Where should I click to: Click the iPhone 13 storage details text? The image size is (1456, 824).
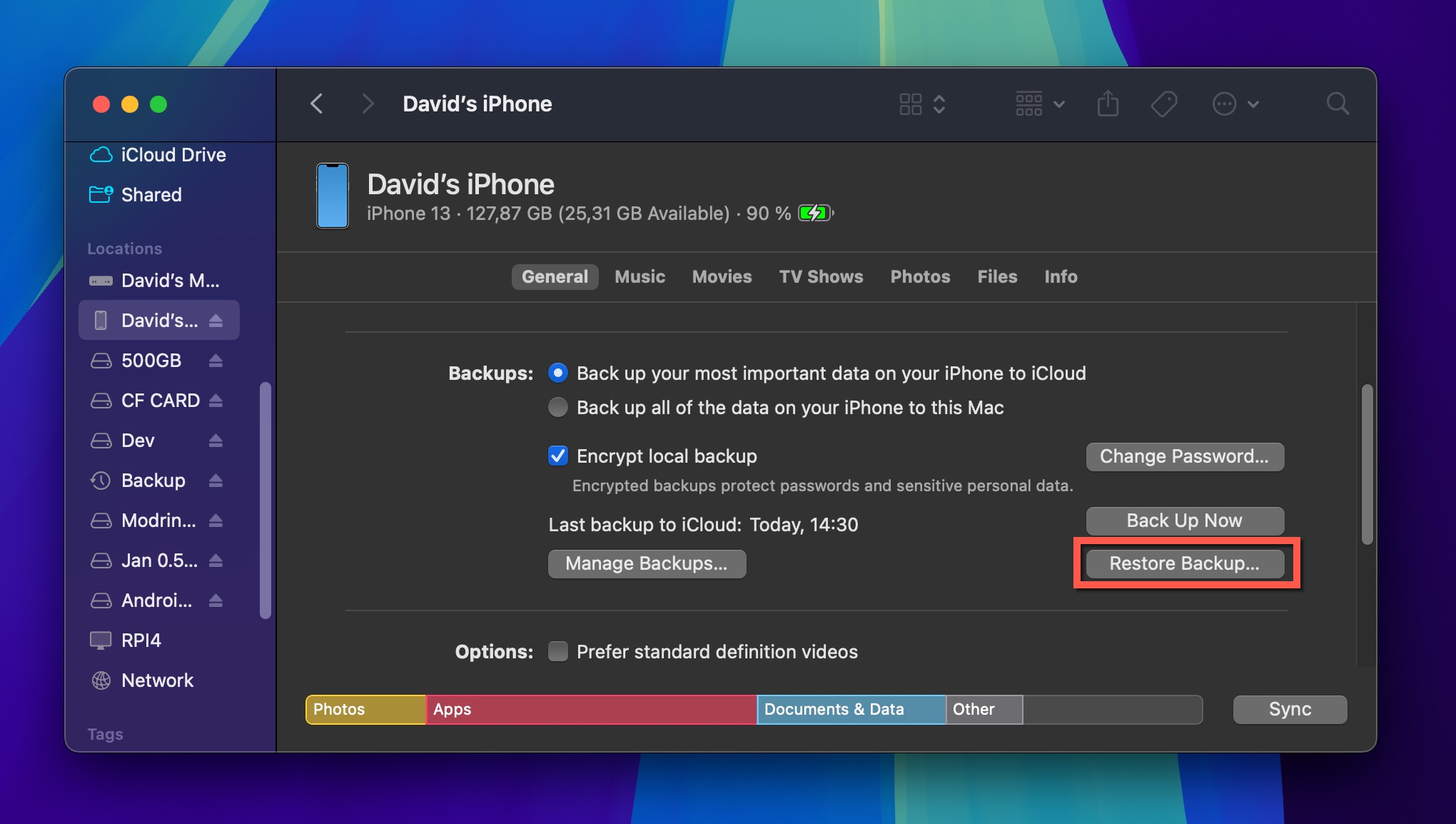[578, 213]
